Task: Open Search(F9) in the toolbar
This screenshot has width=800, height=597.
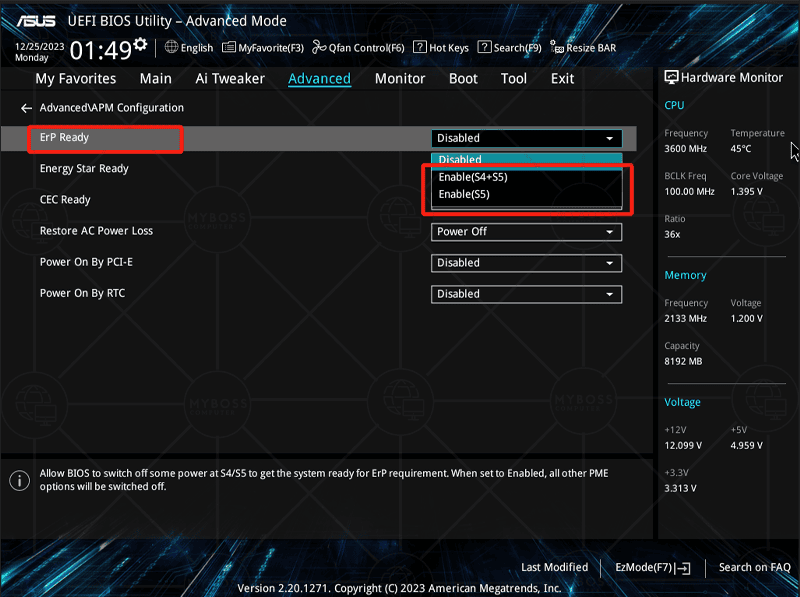Action: pyautogui.click(x=509, y=48)
